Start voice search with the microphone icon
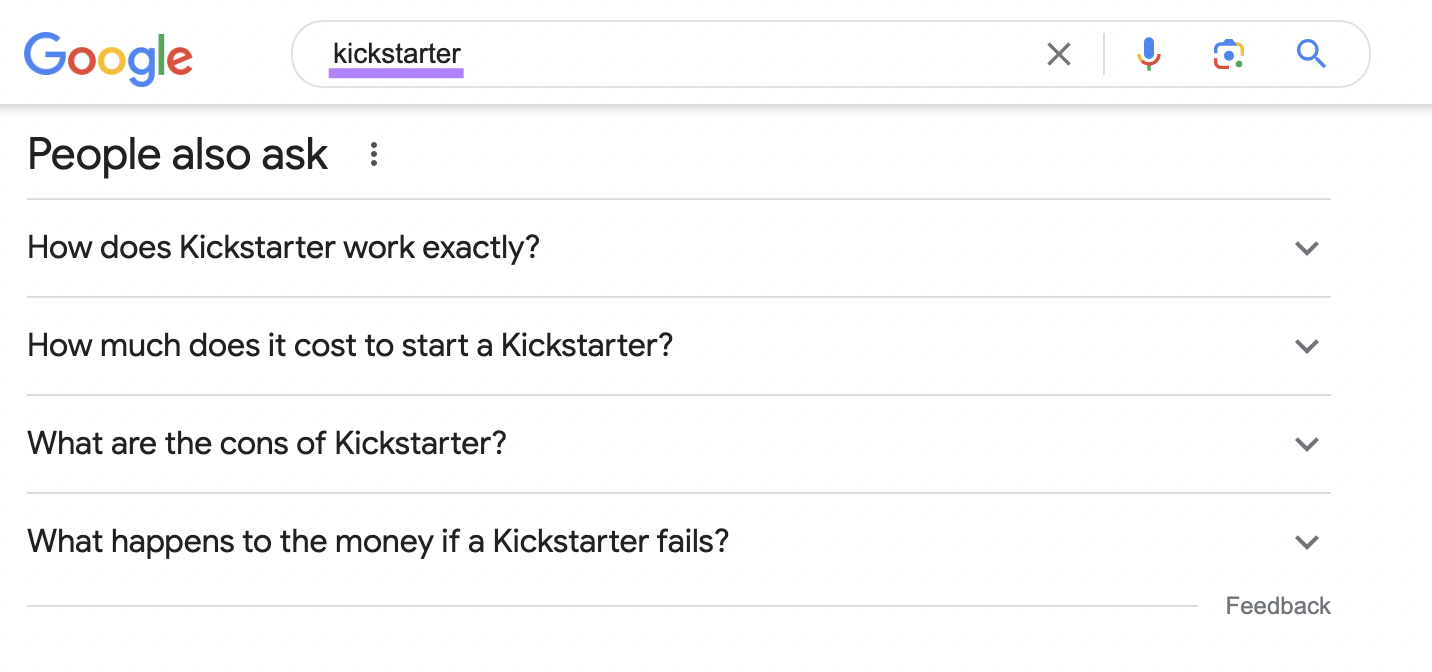Image resolution: width=1432 pixels, height=672 pixels. (1149, 54)
